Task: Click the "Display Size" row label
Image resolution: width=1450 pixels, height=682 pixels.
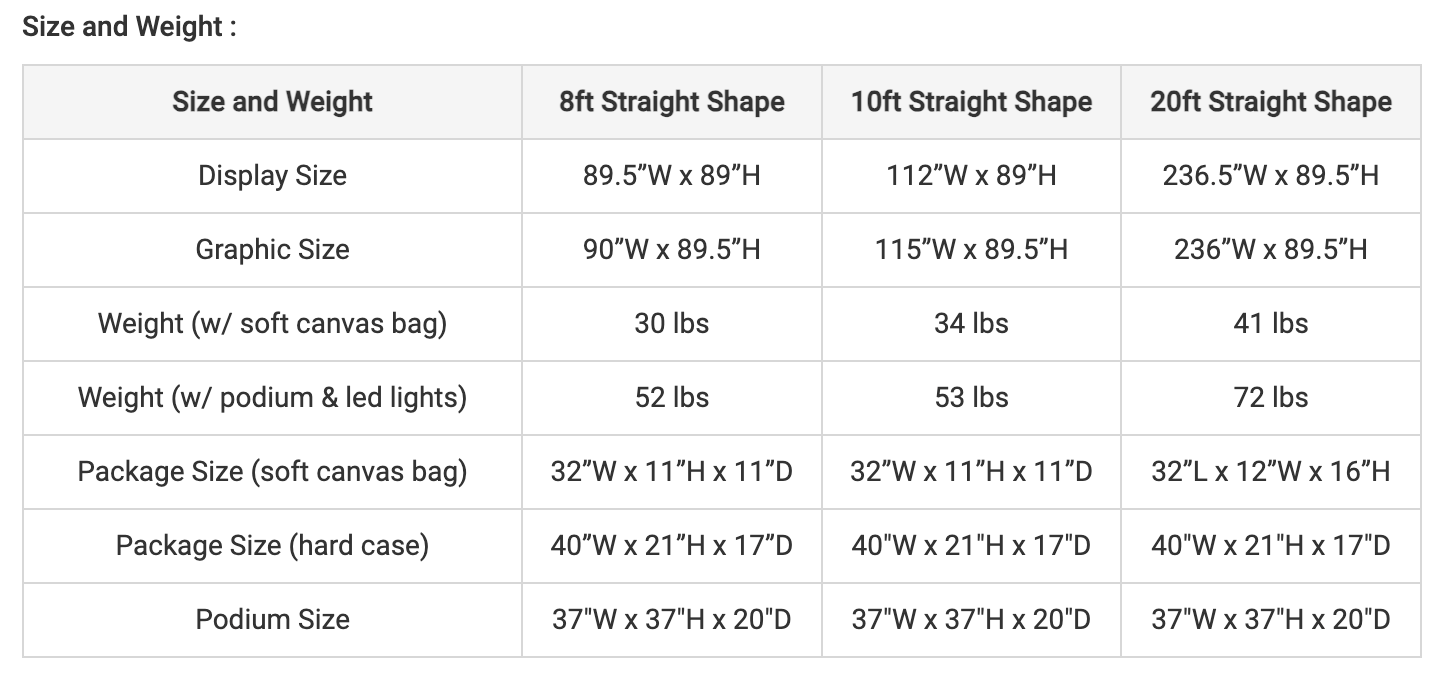Action: point(272,176)
